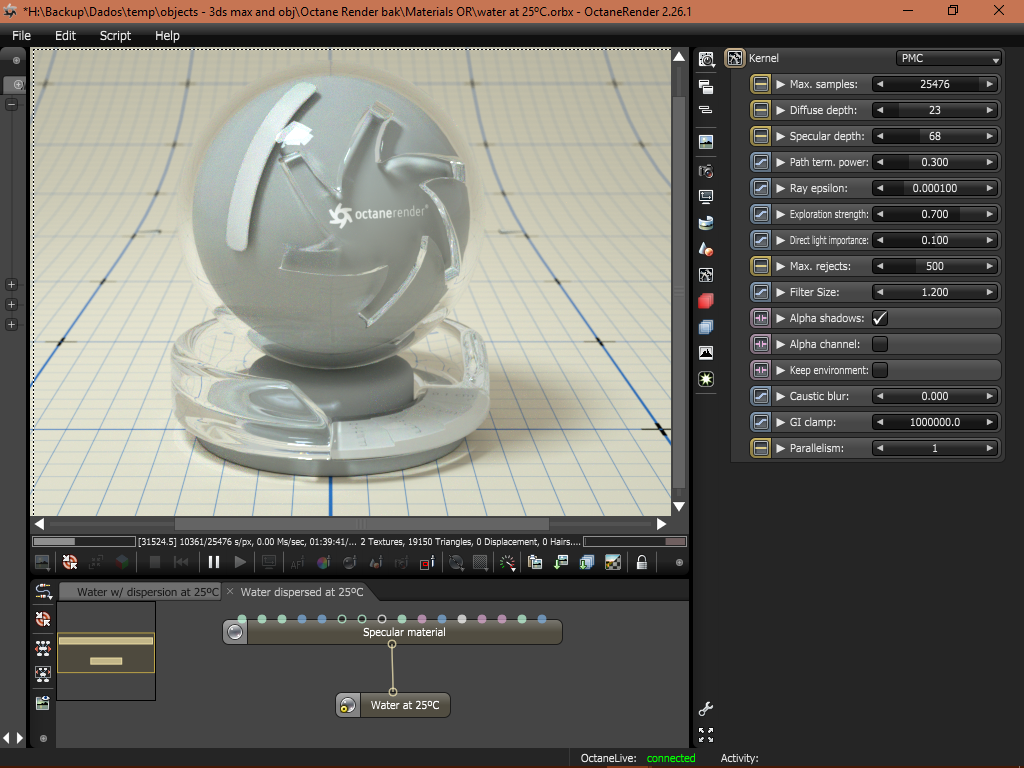The width and height of the screenshot is (1024, 768).
Task: Expand the Max. samples parameter triangle
Action: click(x=780, y=84)
